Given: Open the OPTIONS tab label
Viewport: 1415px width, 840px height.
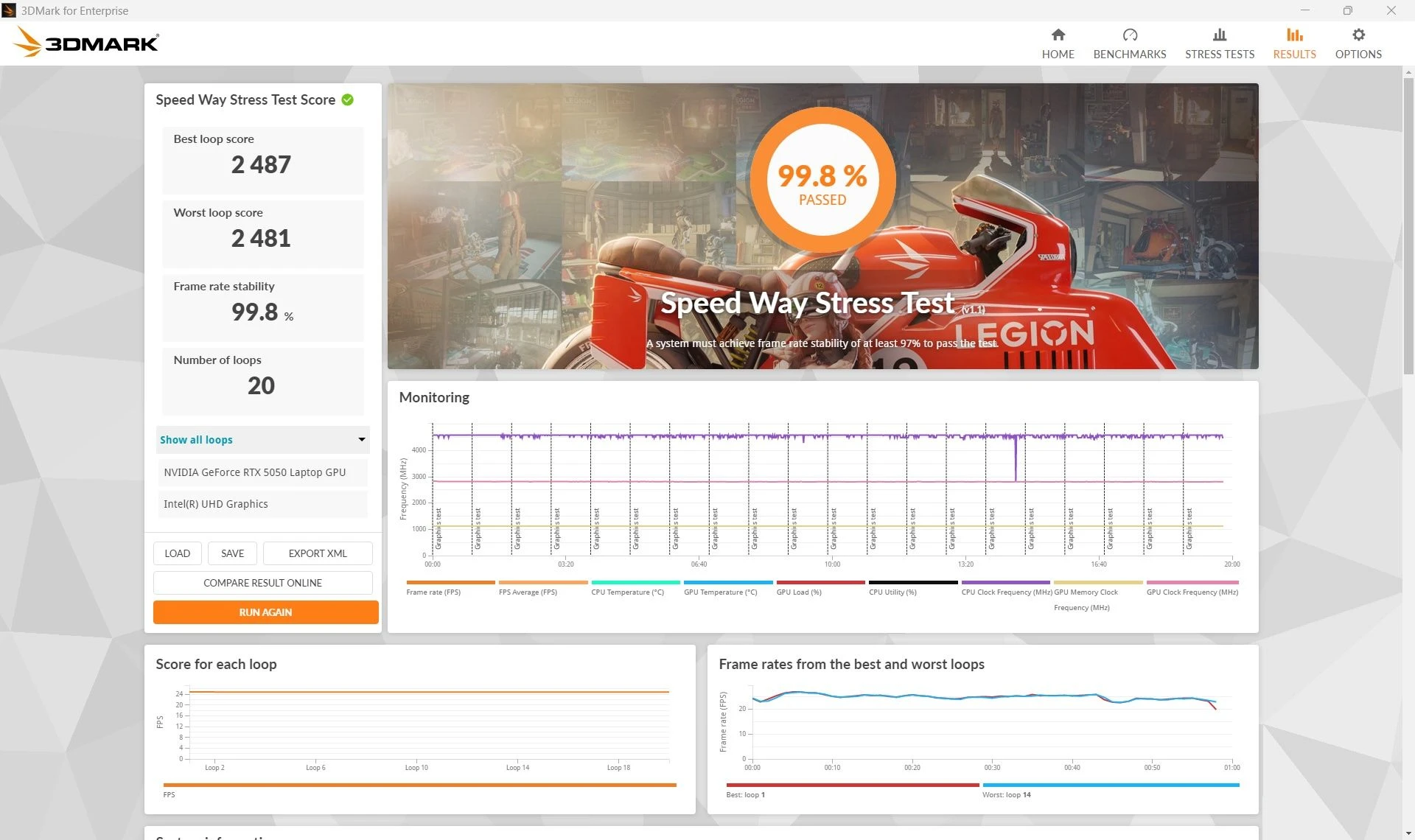Looking at the screenshot, I should pyautogui.click(x=1358, y=55).
